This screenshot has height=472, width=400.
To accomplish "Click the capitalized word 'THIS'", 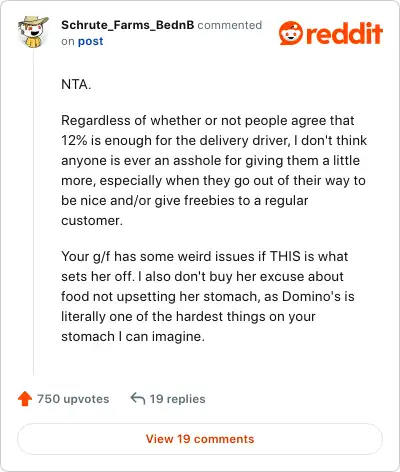I will pos(285,256).
